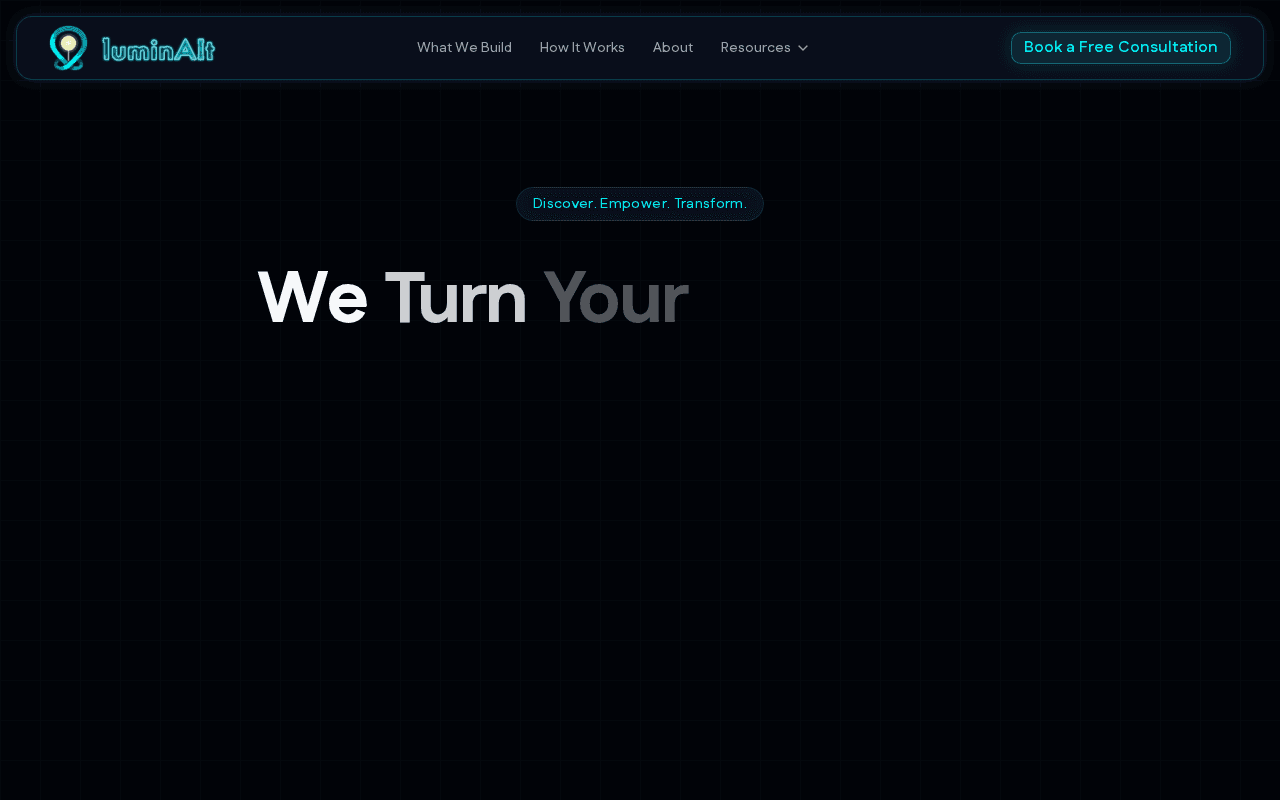Open the About page
1280x800 pixels.
click(x=673, y=47)
